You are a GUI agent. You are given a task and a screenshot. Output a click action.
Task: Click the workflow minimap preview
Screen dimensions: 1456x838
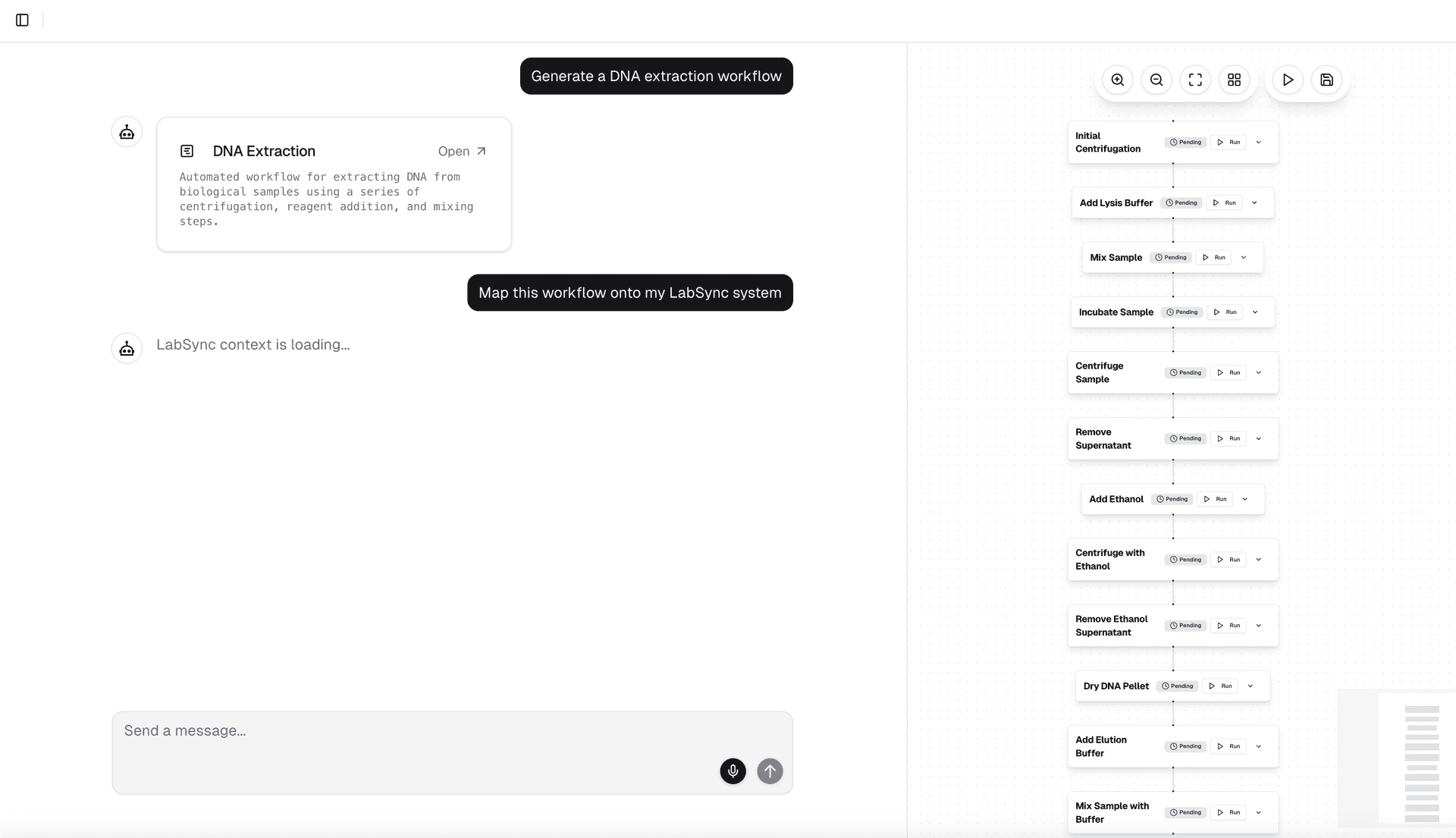tap(1397, 758)
